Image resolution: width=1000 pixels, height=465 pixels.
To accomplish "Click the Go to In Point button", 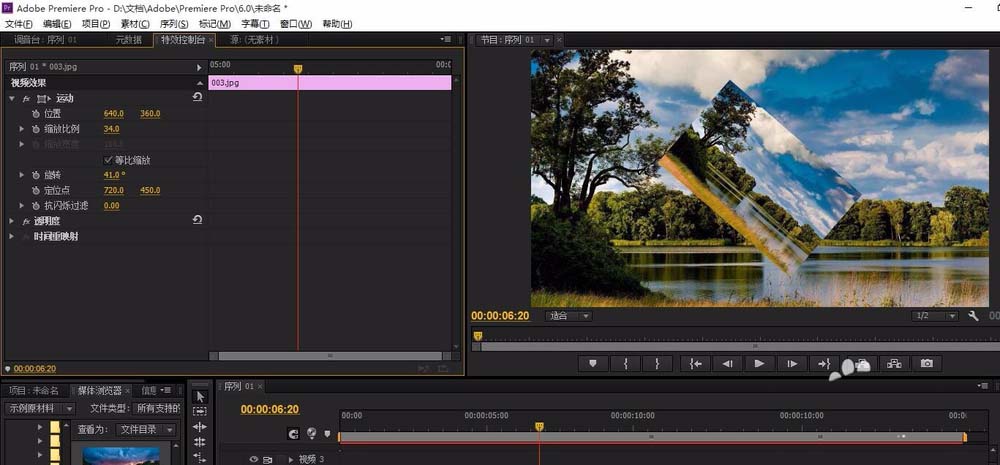I will point(695,364).
